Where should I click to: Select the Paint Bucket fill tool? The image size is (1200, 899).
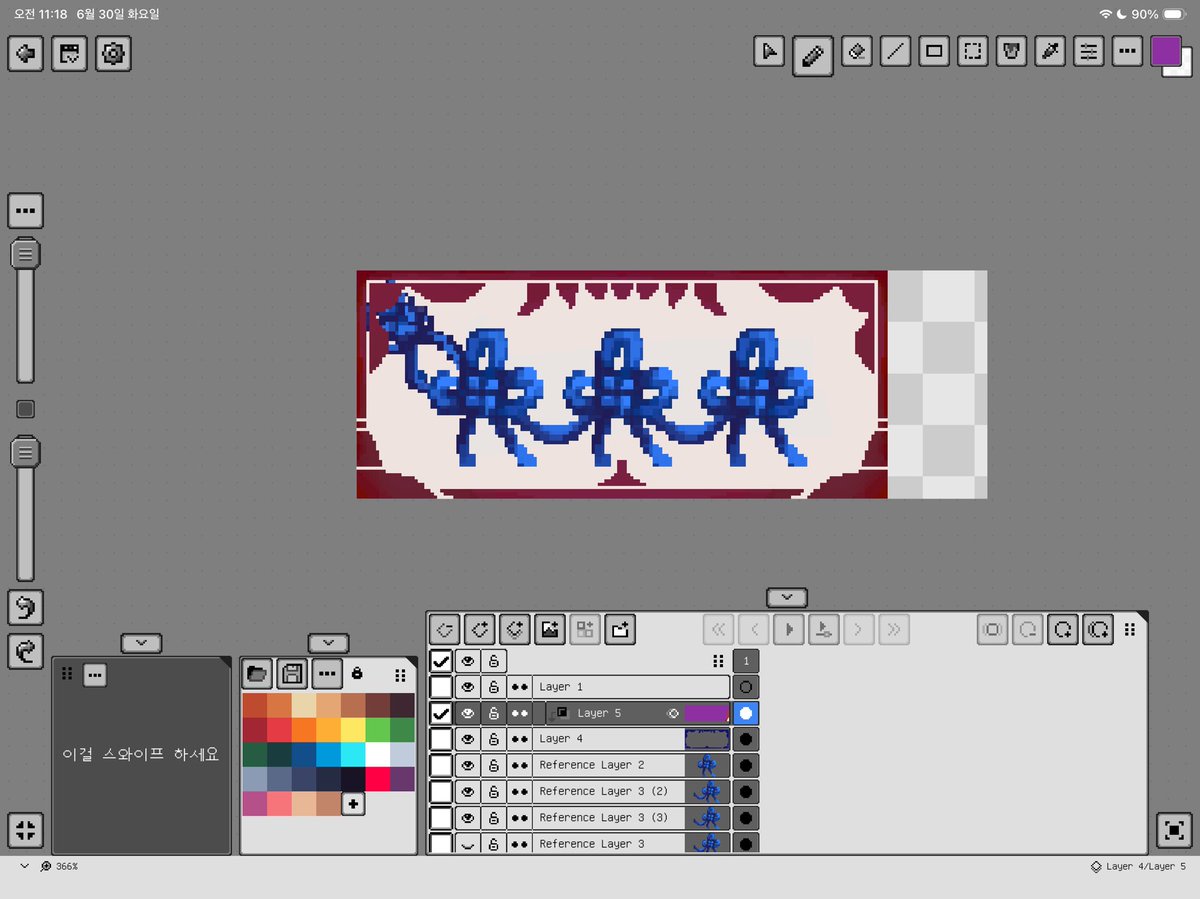(x=1012, y=51)
